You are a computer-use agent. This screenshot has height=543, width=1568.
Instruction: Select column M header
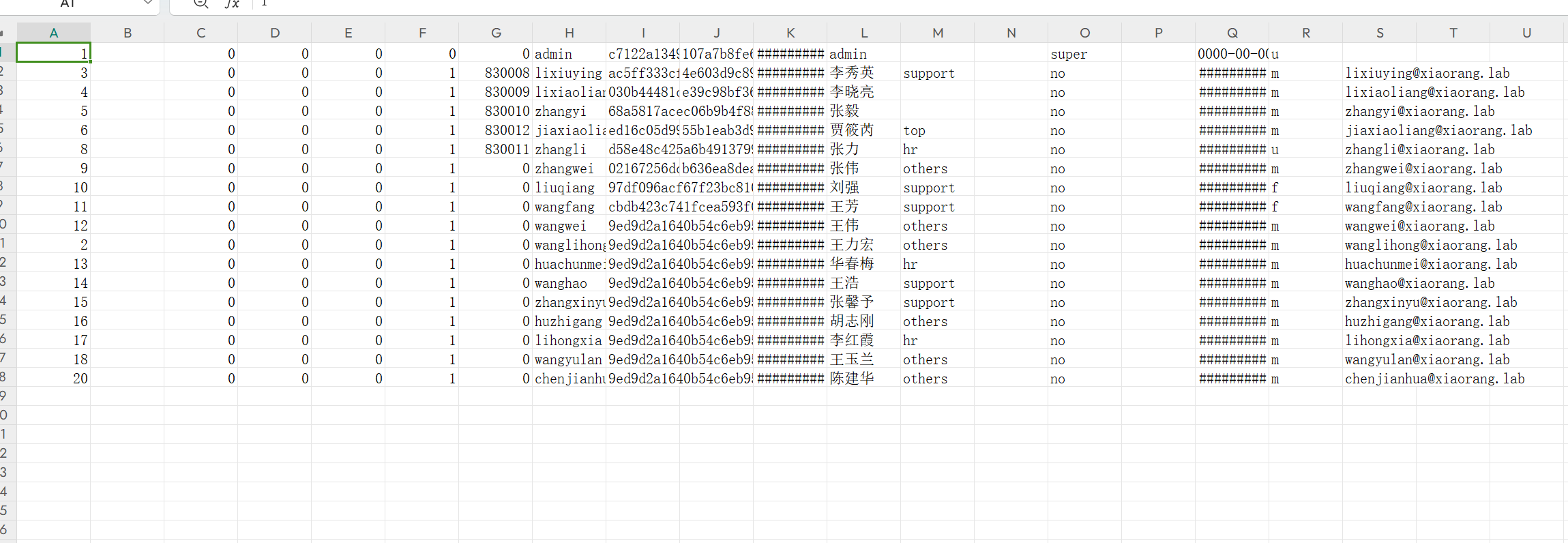click(938, 32)
